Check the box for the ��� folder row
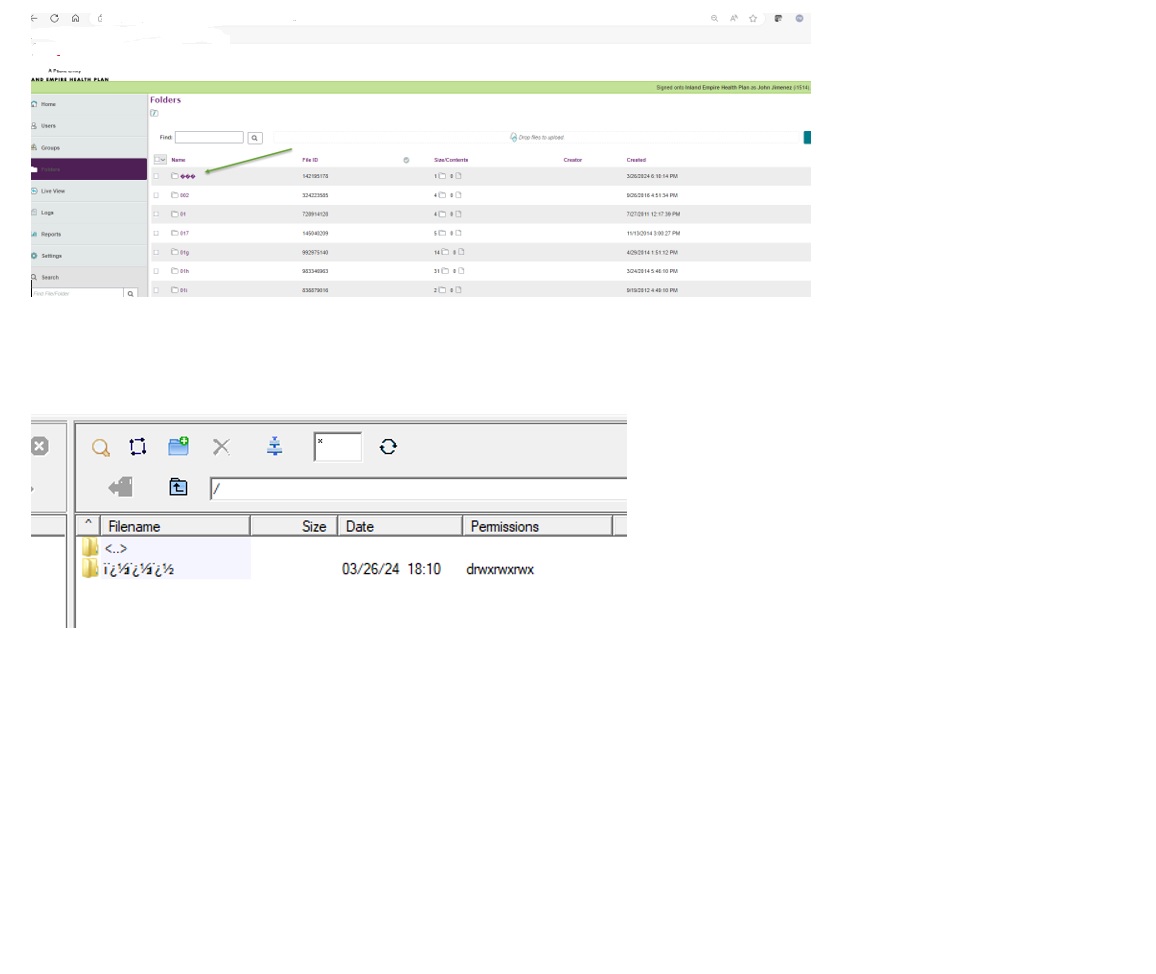 [156, 176]
